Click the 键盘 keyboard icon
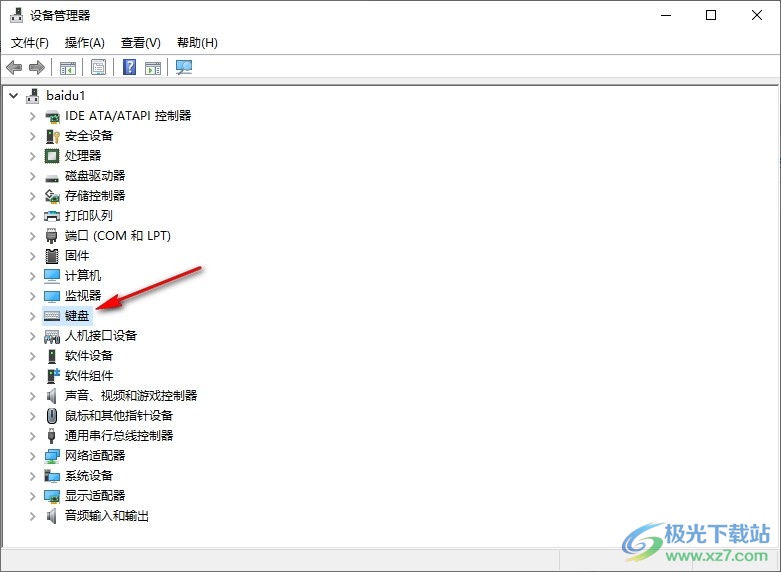 [52, 315]
